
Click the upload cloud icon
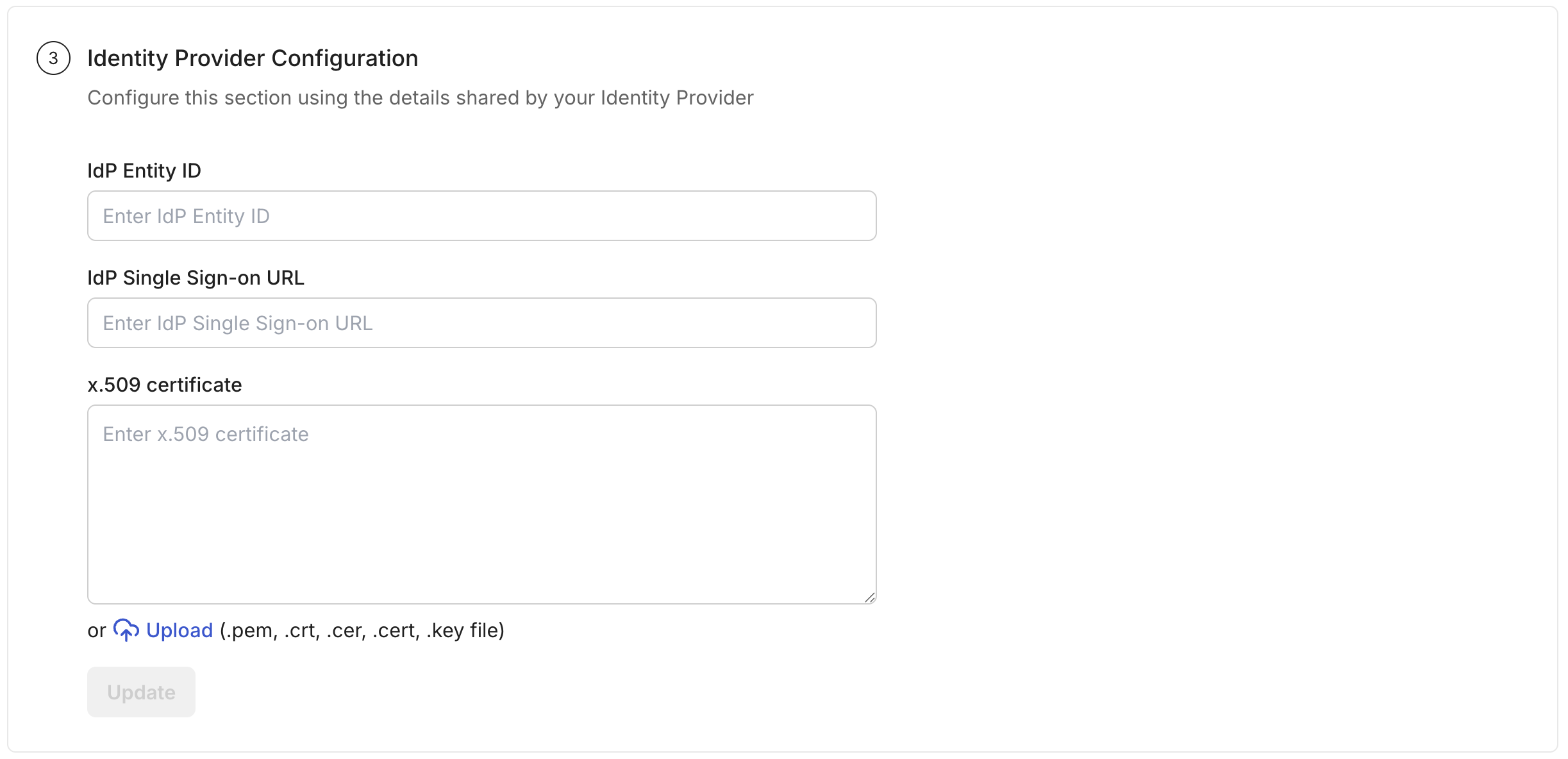pyautogui.click(x=126, y=630)
